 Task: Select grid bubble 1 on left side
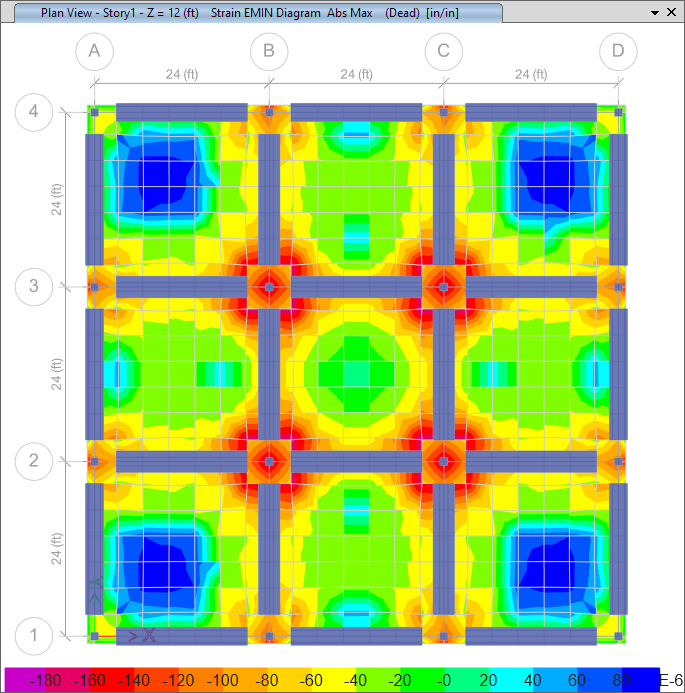(34, 636)
